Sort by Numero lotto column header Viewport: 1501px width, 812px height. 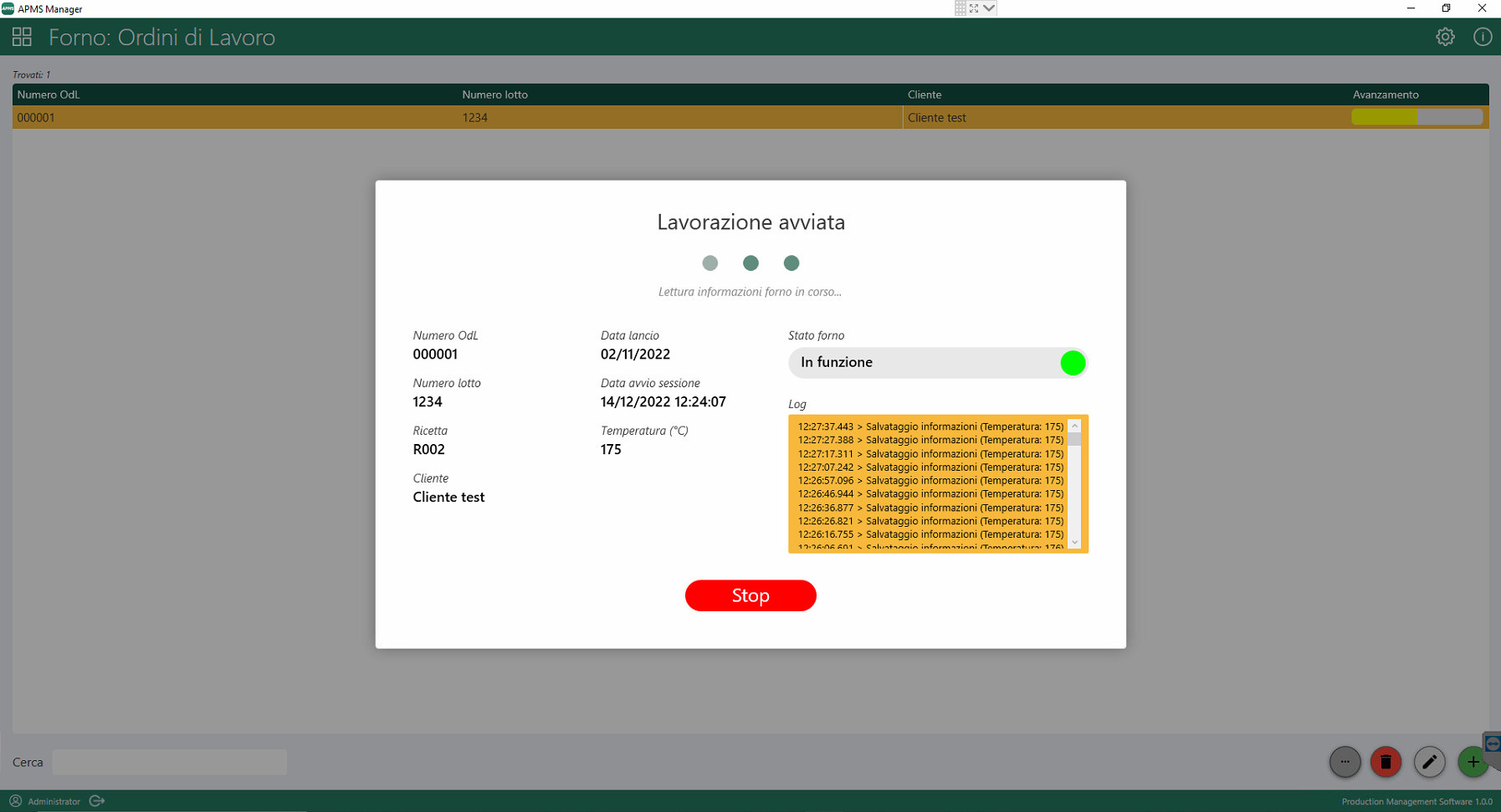pos(494,94)
